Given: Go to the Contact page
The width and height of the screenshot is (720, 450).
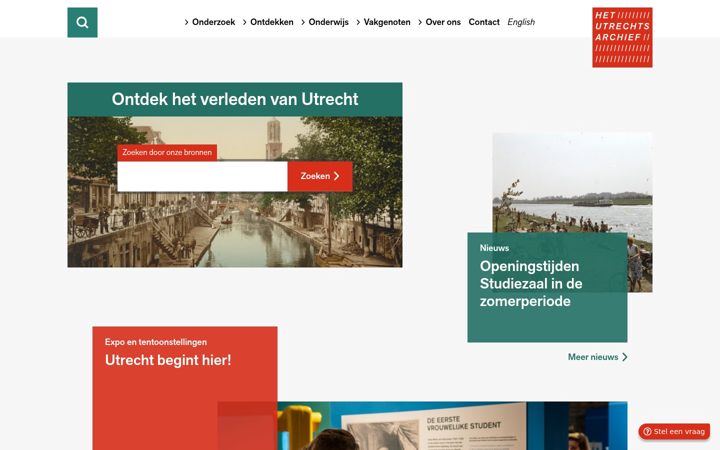Looking at the screenshot, I should point(484,22).
